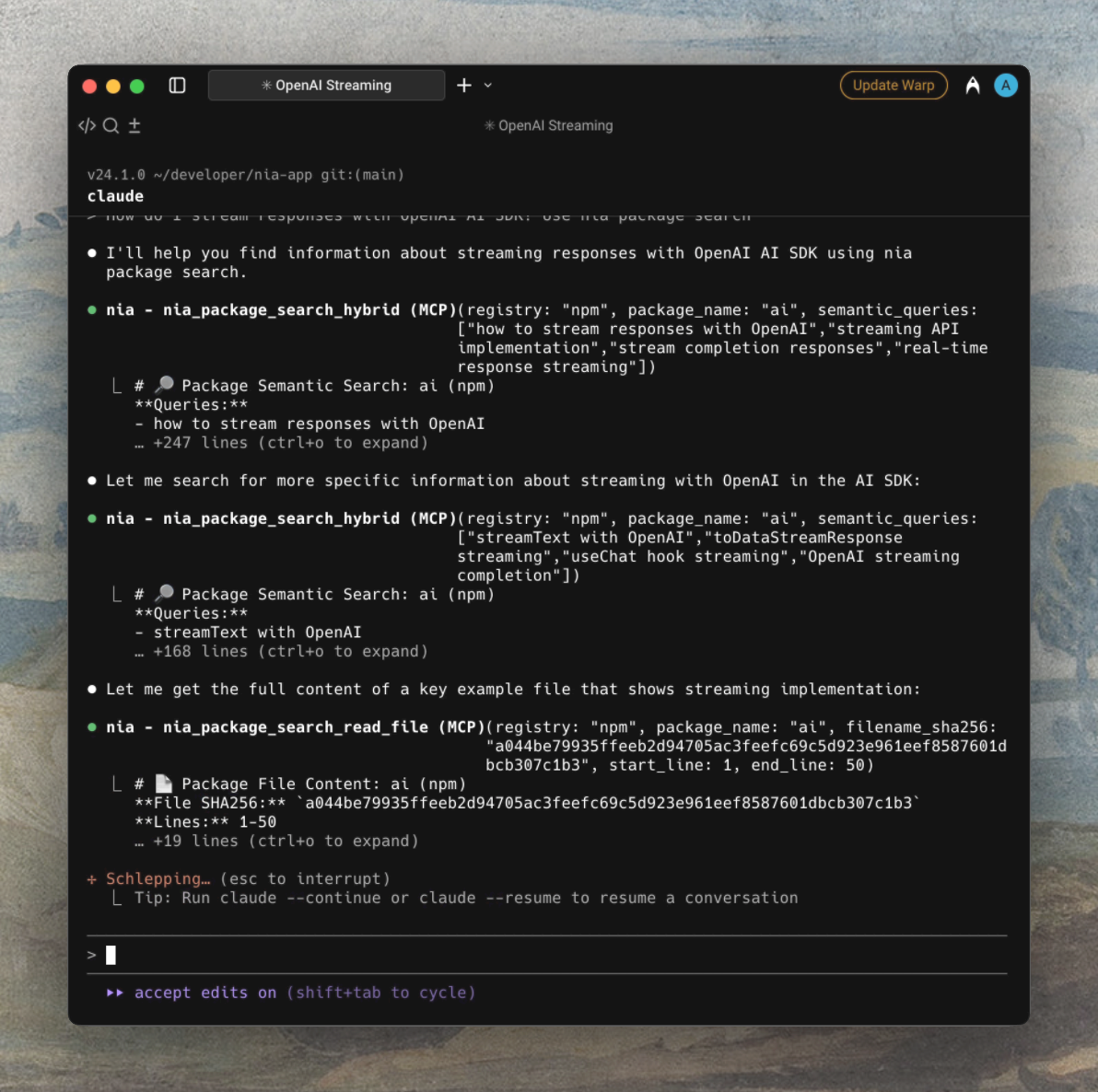Click the claude --continue tip text
The width and height of the screenshot is (1098, 1092).
[466, 898]
